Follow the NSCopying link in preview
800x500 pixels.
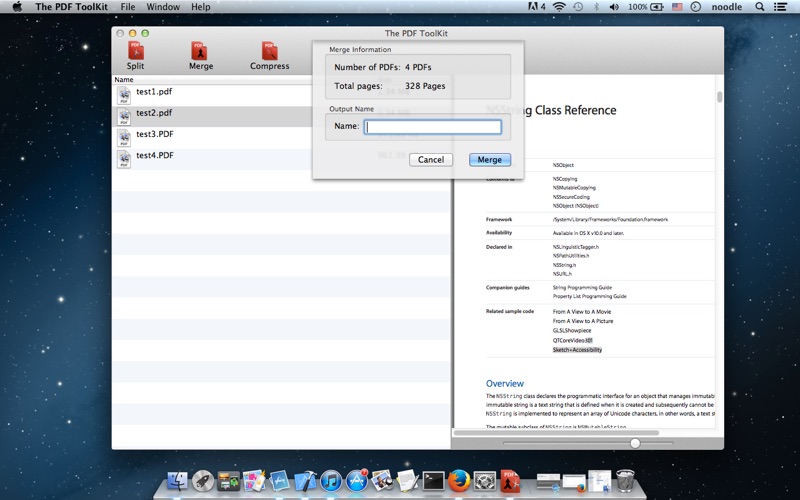point(565,179)
